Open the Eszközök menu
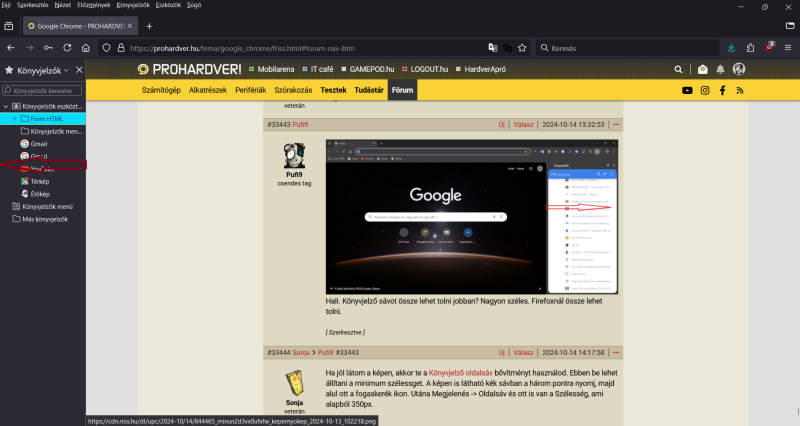The width and height of the screenshot is (800, 426). (168, 5)
